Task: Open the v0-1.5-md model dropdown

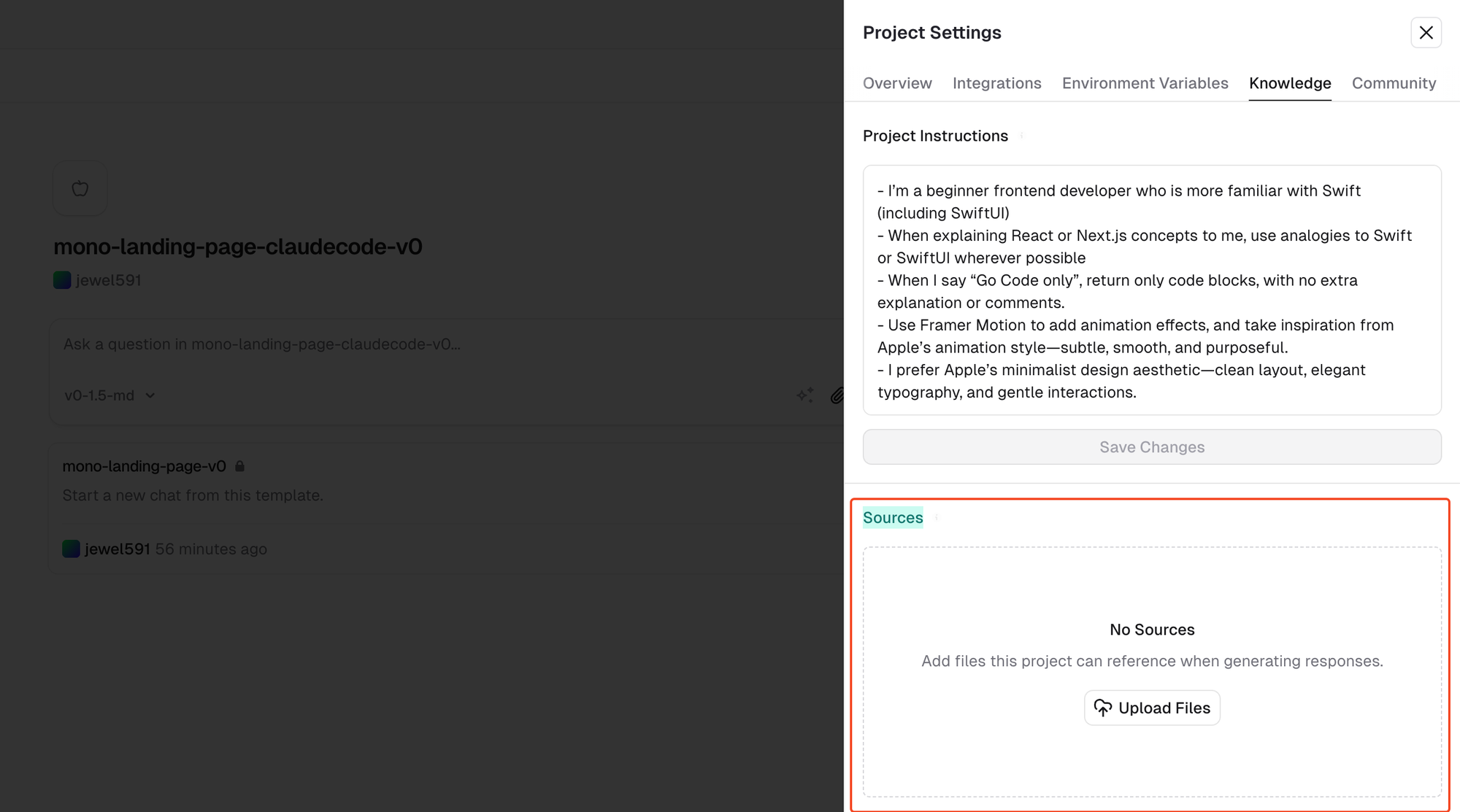Action: pos(109,395)
